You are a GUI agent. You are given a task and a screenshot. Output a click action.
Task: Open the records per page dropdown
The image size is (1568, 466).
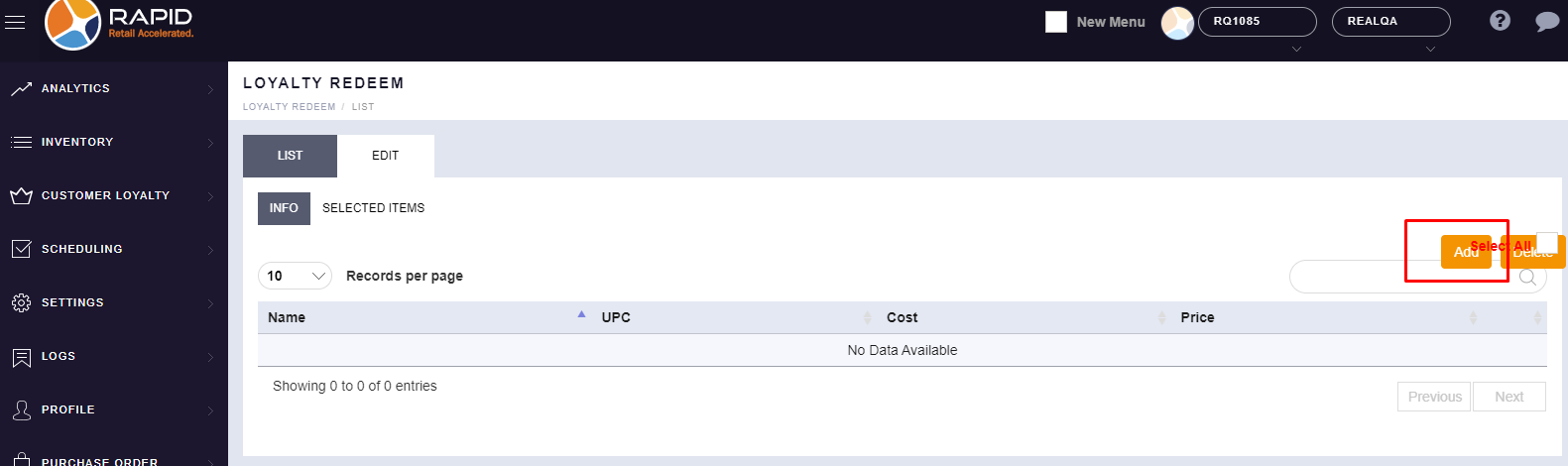tap(295, 276)
